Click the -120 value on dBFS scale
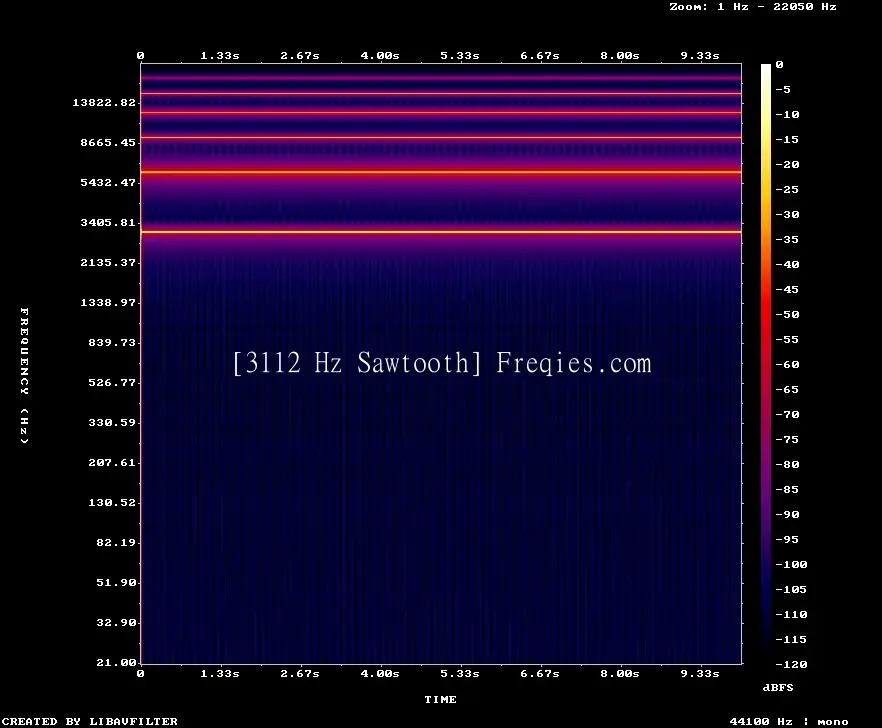 (791, 664)
